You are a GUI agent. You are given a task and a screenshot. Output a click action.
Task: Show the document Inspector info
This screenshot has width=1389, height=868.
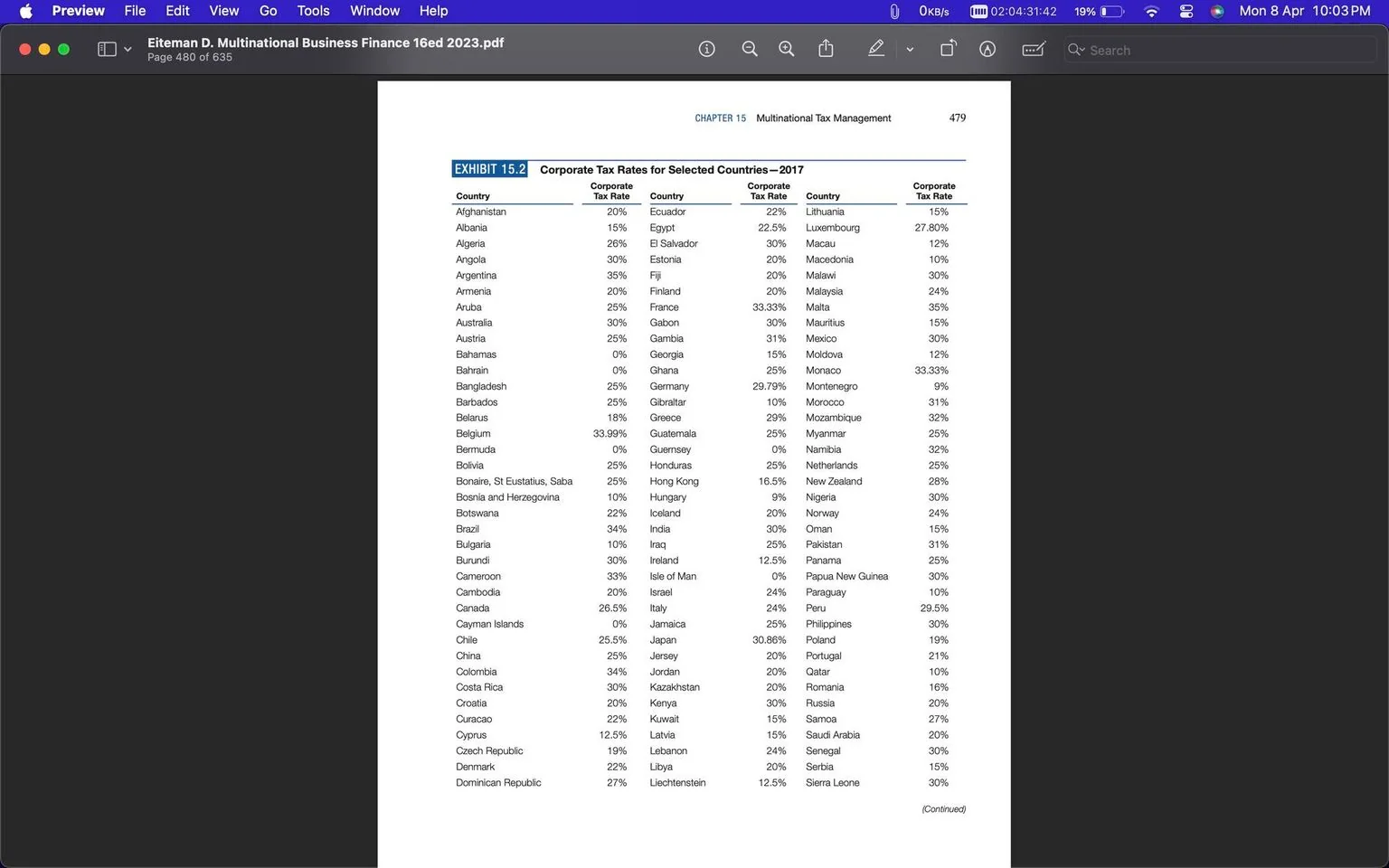click(706, 50)
